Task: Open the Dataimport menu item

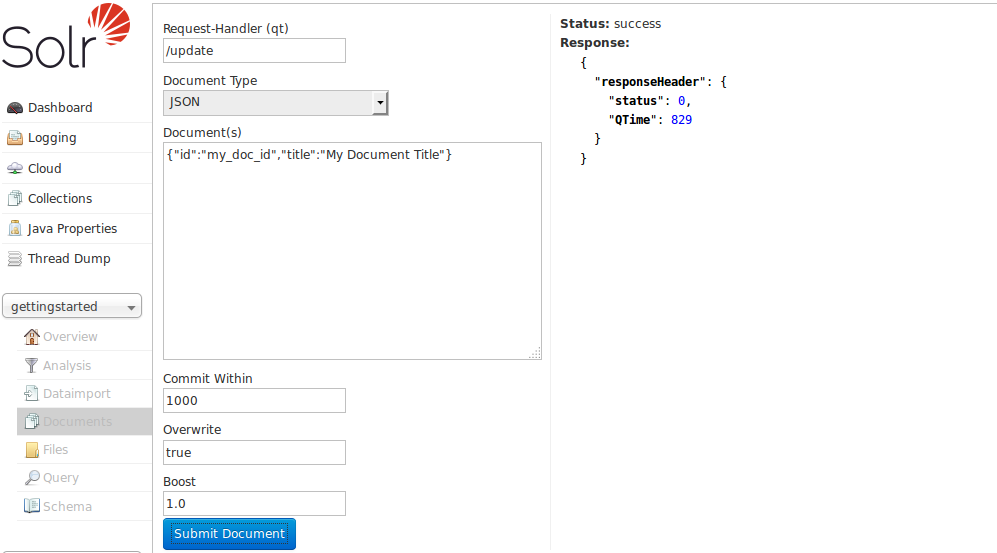Action: pos(76,394)
